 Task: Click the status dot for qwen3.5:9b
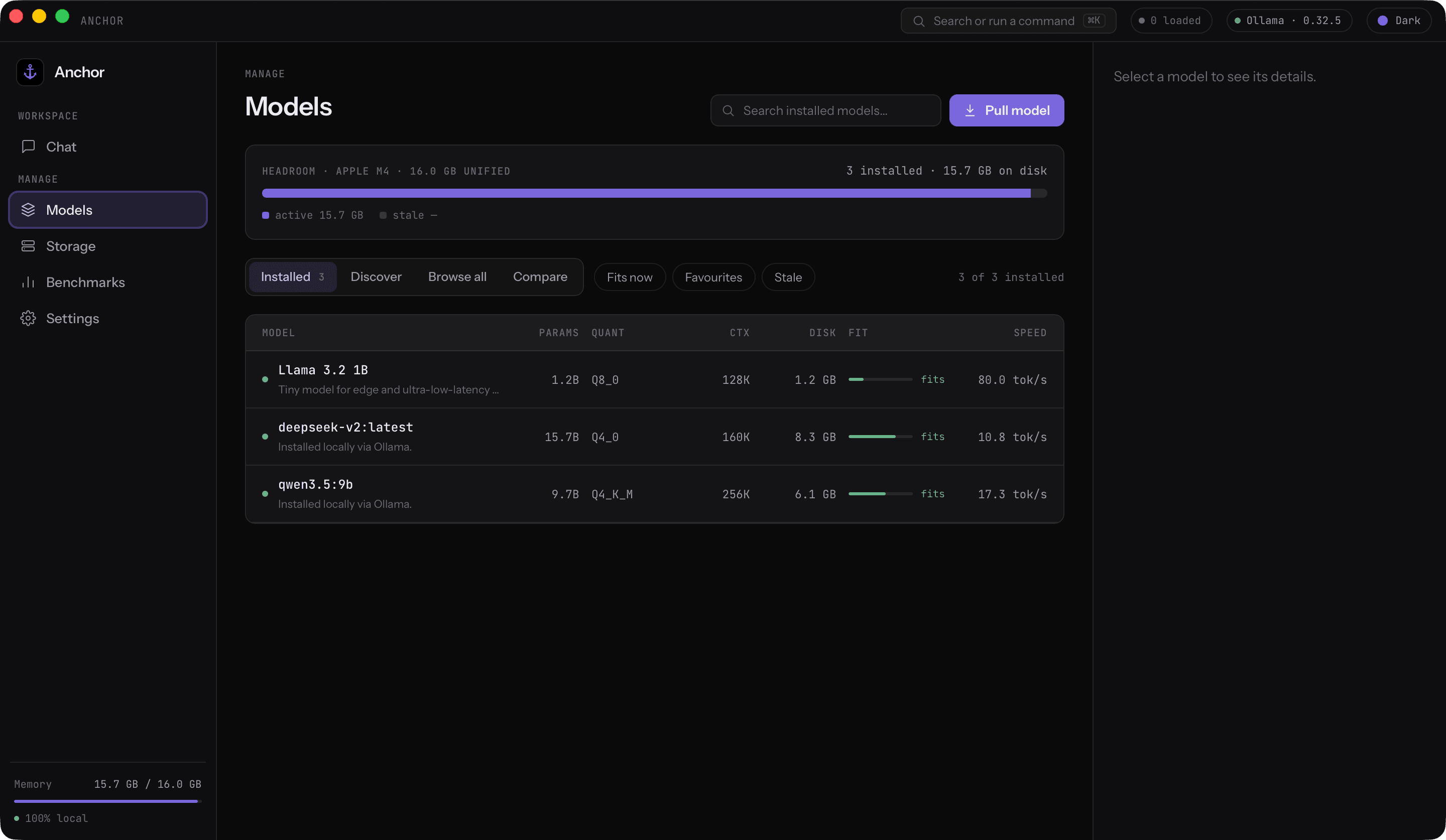[265, 494]
